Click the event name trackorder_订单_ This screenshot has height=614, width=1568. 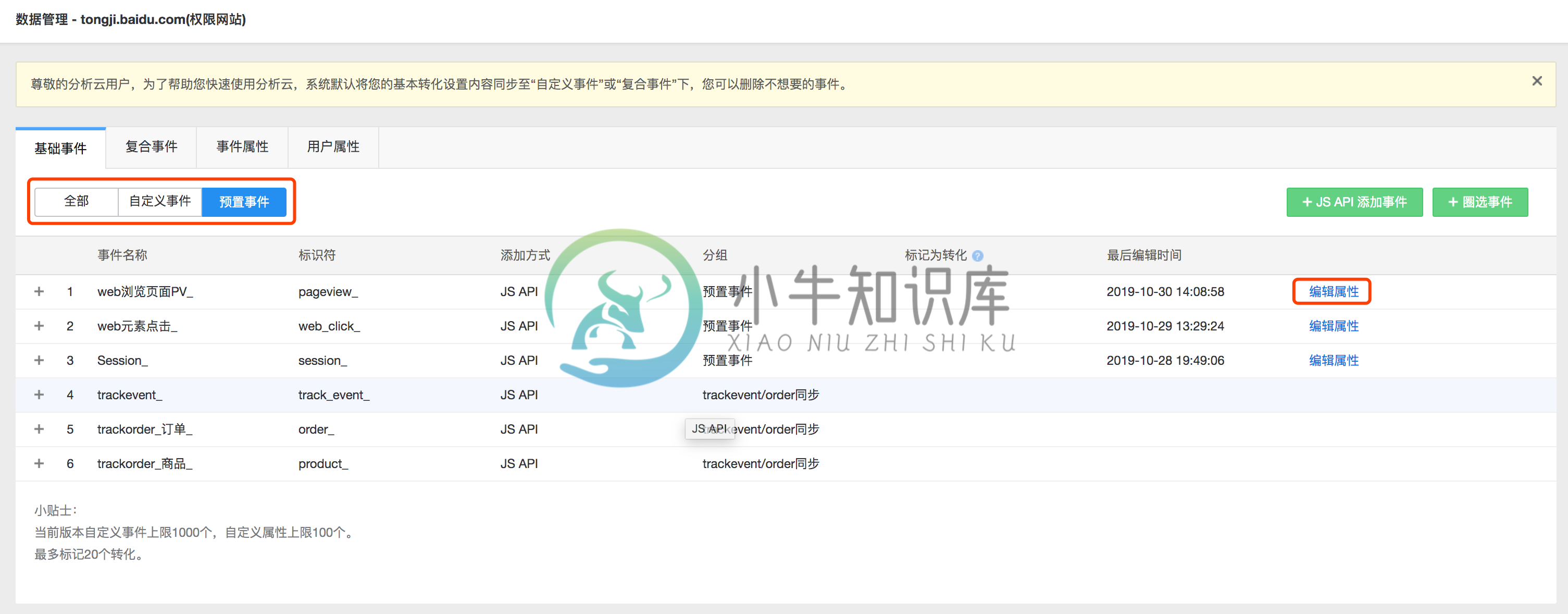[145, 429]
